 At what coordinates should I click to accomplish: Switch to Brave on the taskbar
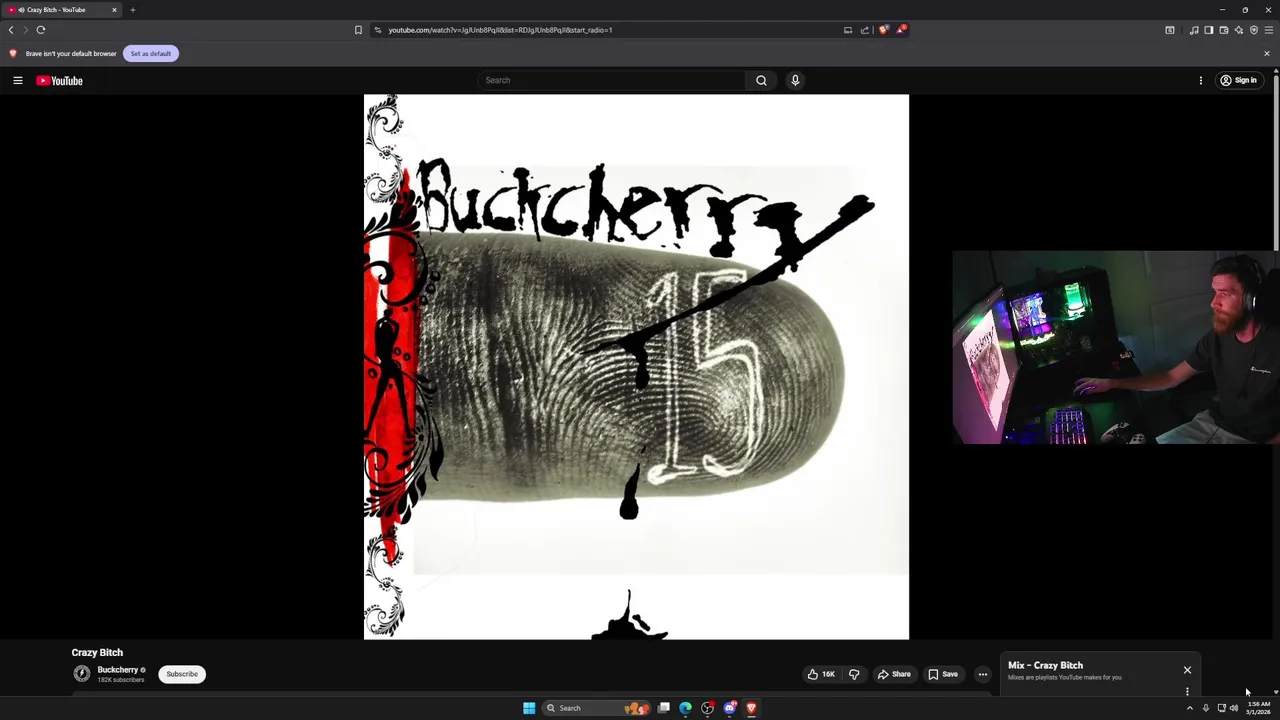751,708
